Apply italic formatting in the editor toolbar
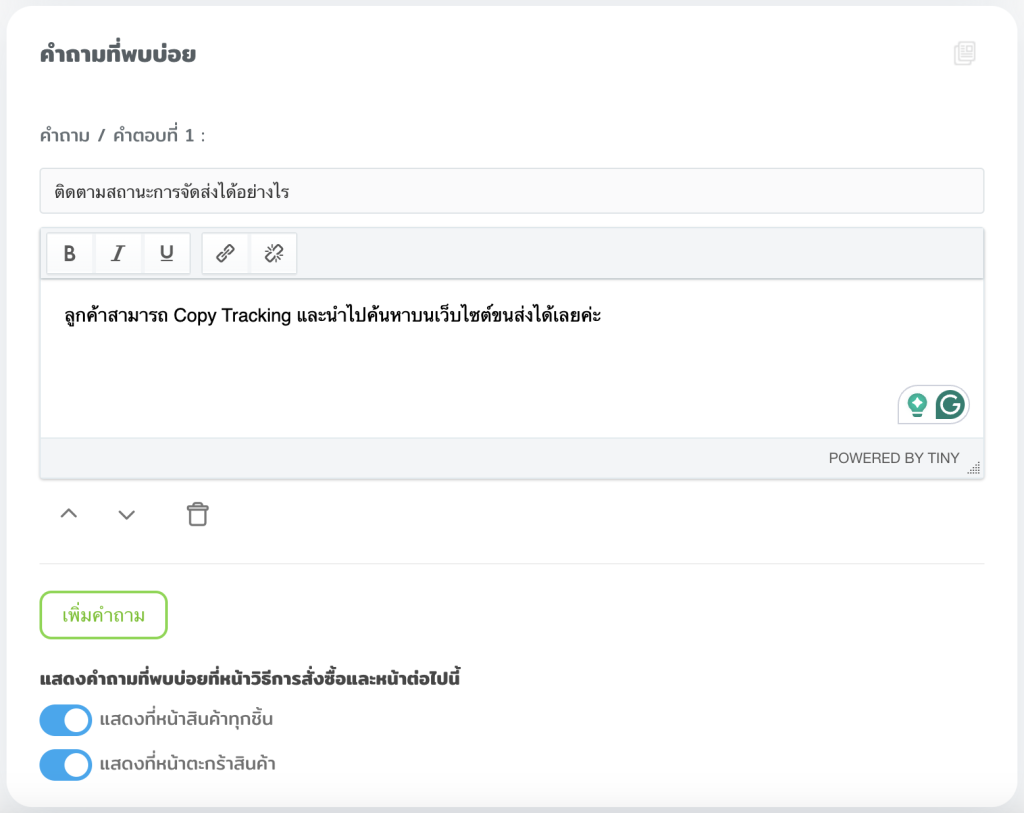 pyautogui.click(x=118, y=254)
